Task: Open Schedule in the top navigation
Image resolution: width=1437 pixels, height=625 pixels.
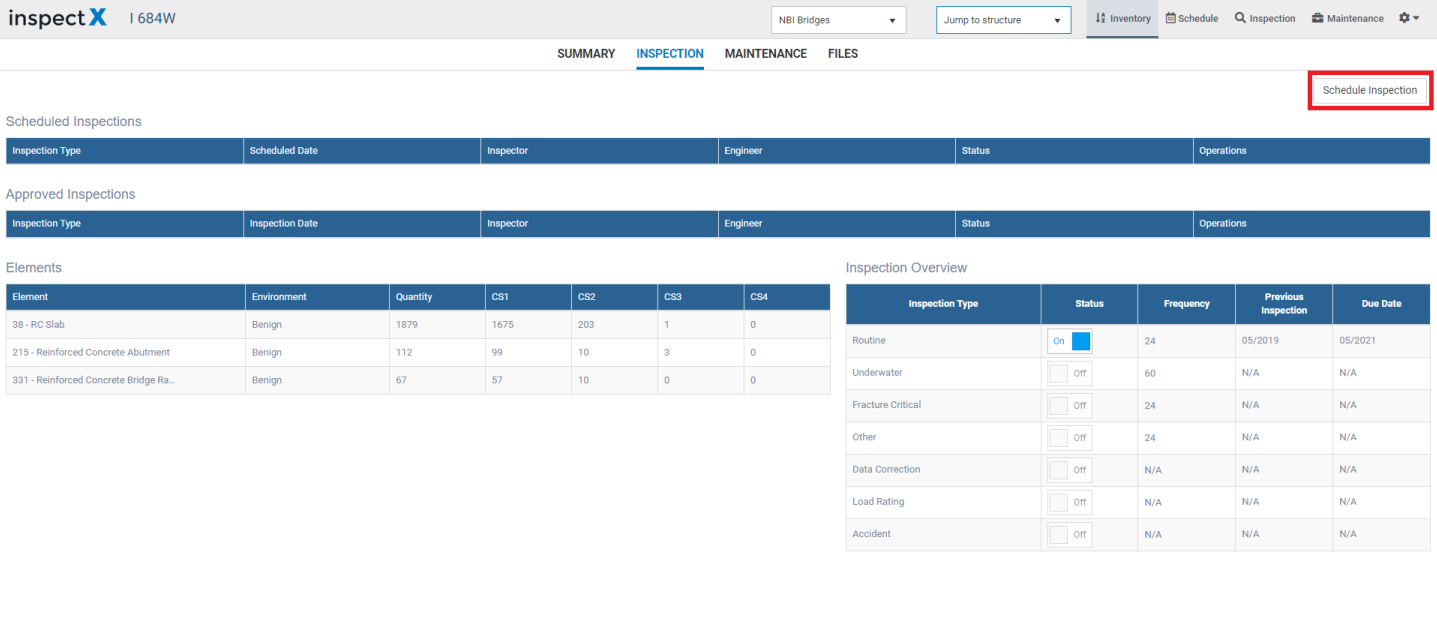Action: point(1192,18)
